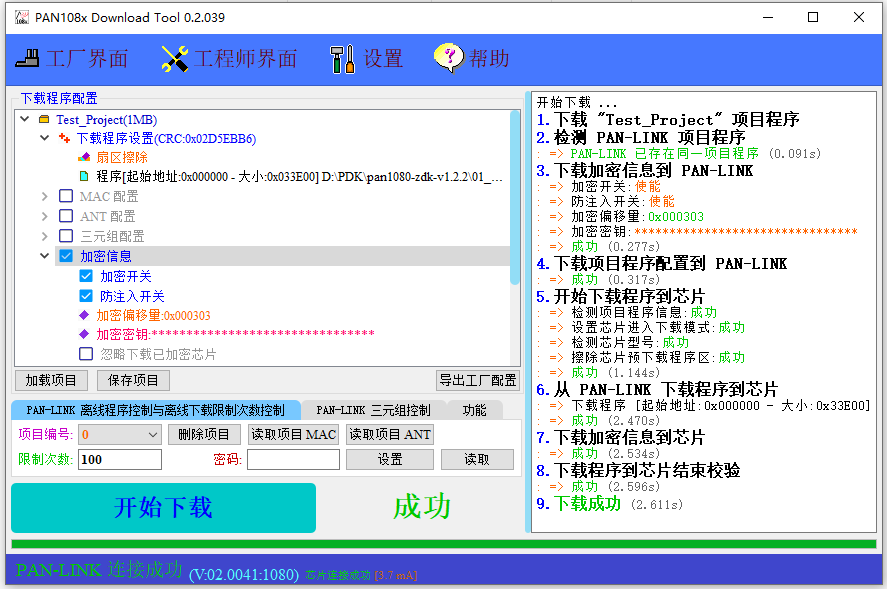Uncheck the 加密信息 checkbox
Screen dimensions: 887x589
(66, 256)
